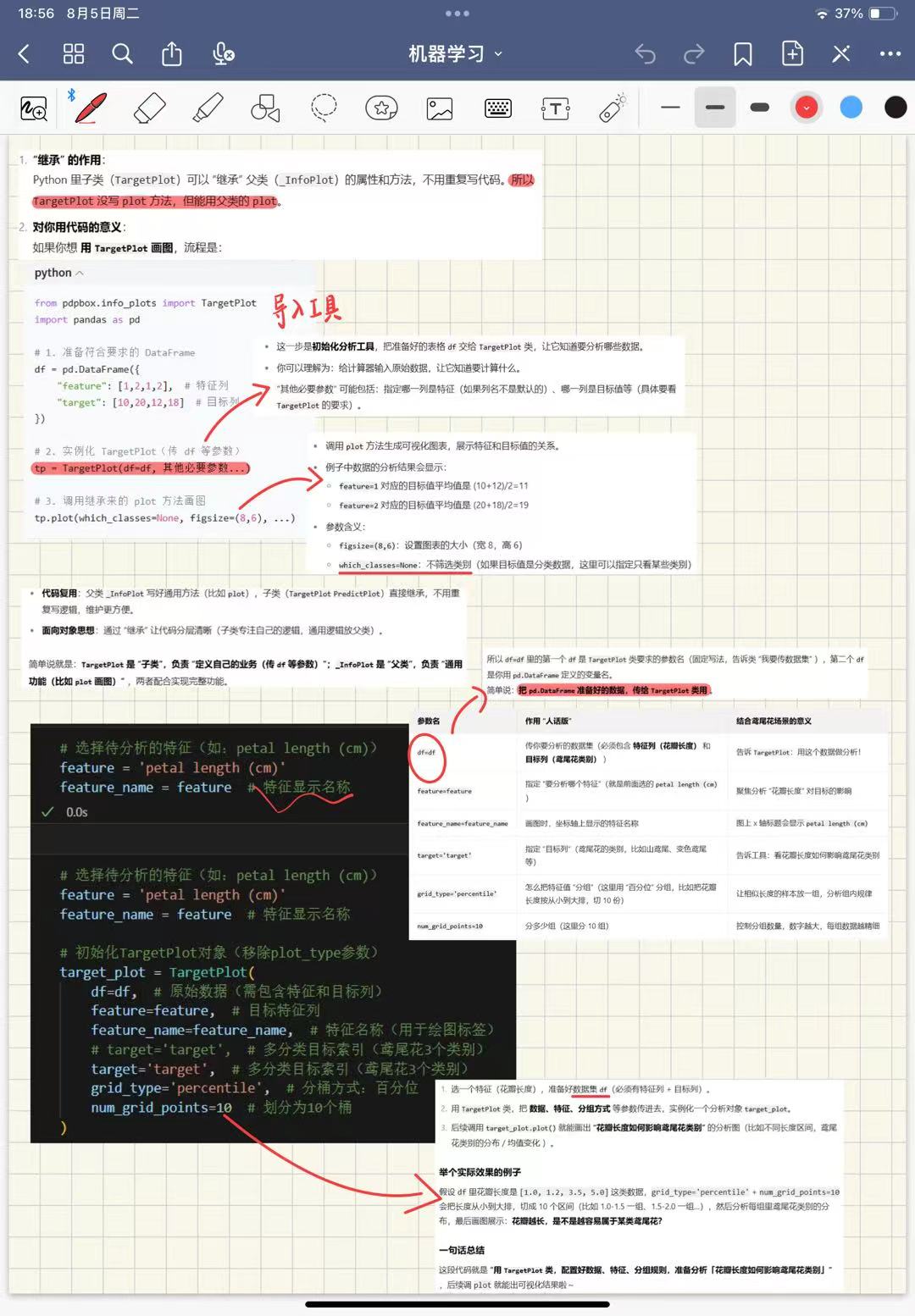Select the zoom window writing tool
Viewport: 915px width, 1316px height.
[x=34, y=108]
